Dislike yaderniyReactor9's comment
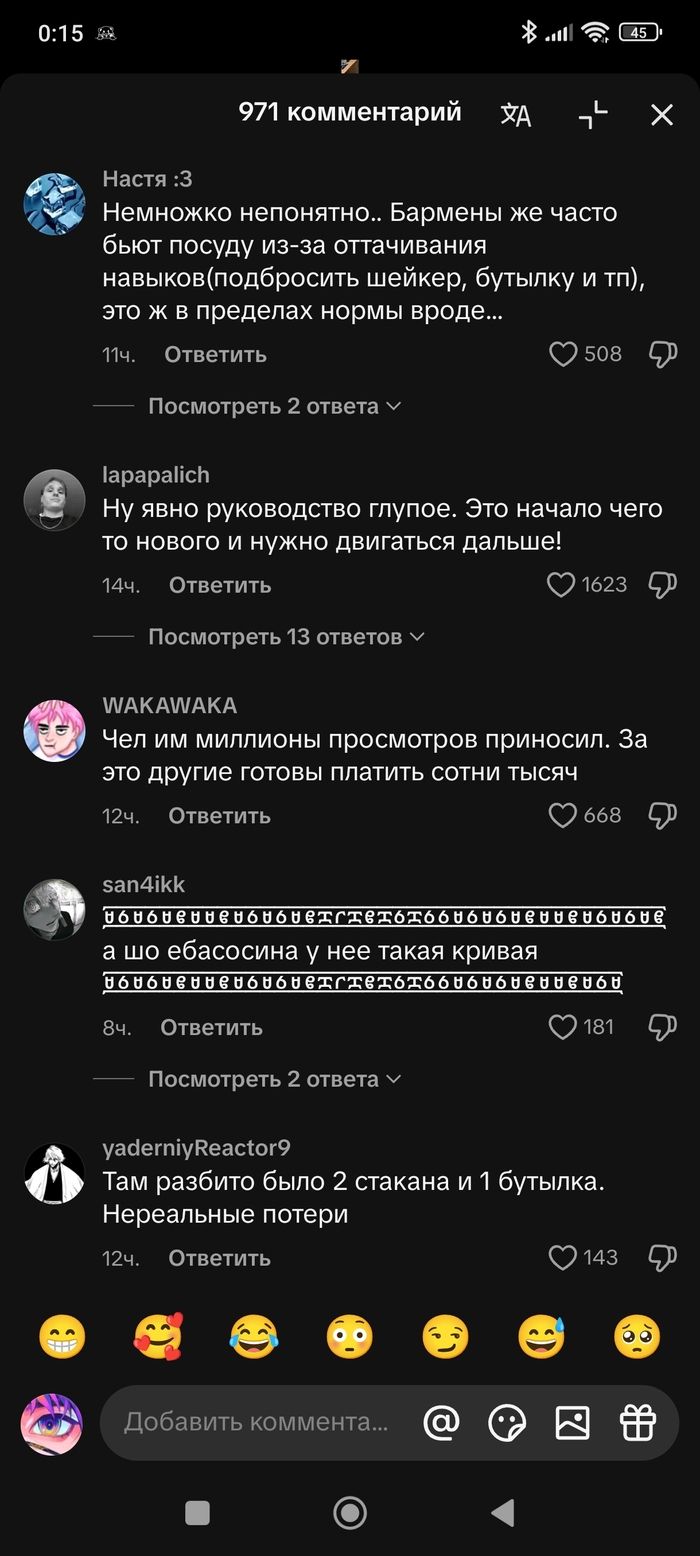 [x=663, y=1258]
